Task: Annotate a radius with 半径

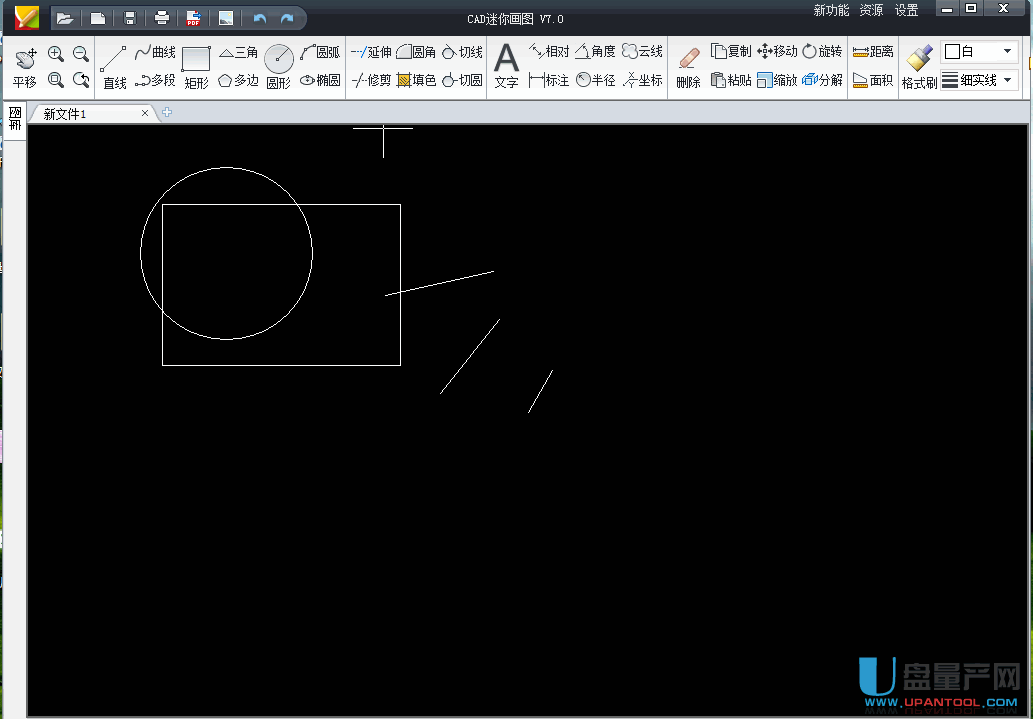Action: pos(595,80)
